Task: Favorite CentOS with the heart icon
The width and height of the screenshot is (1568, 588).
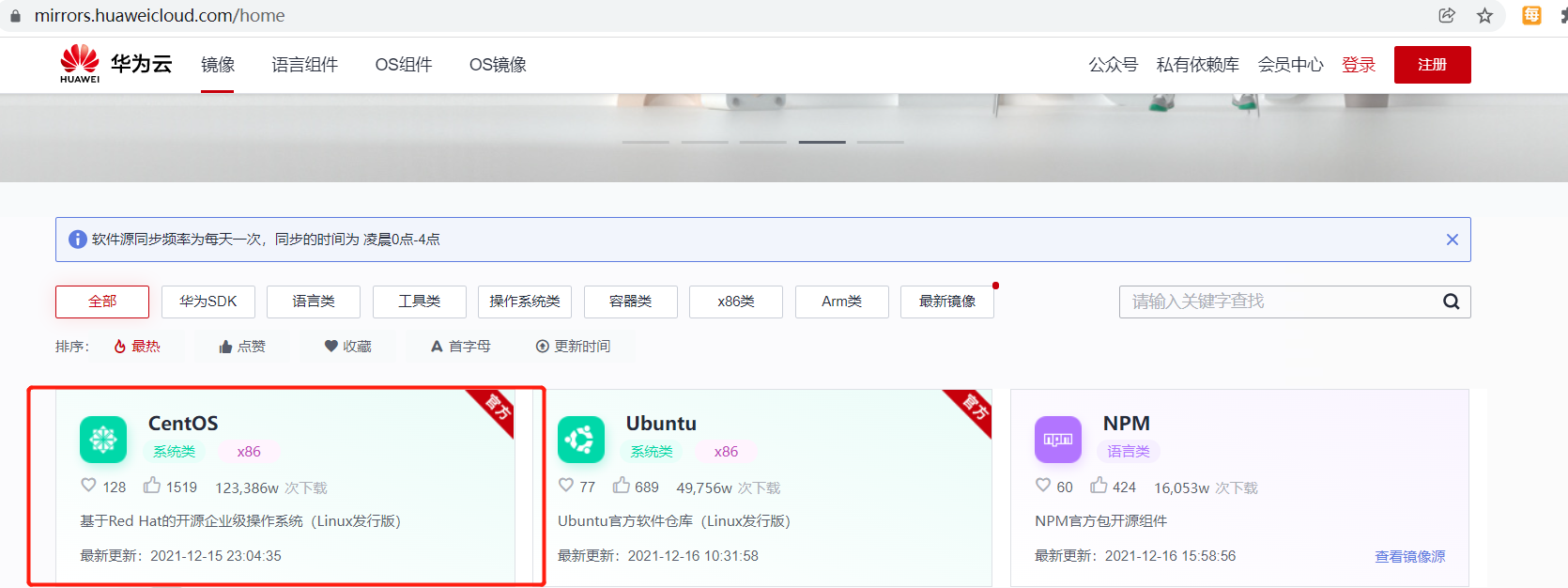Action: click(88, 486)
